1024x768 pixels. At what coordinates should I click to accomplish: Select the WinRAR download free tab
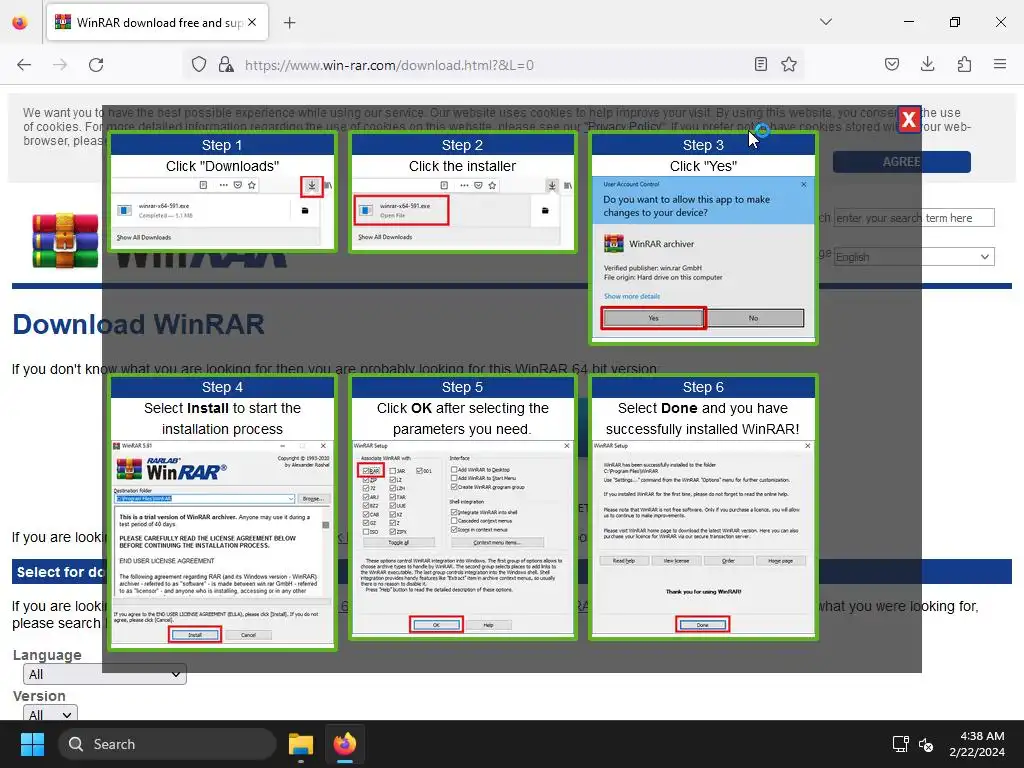(157, 23)
